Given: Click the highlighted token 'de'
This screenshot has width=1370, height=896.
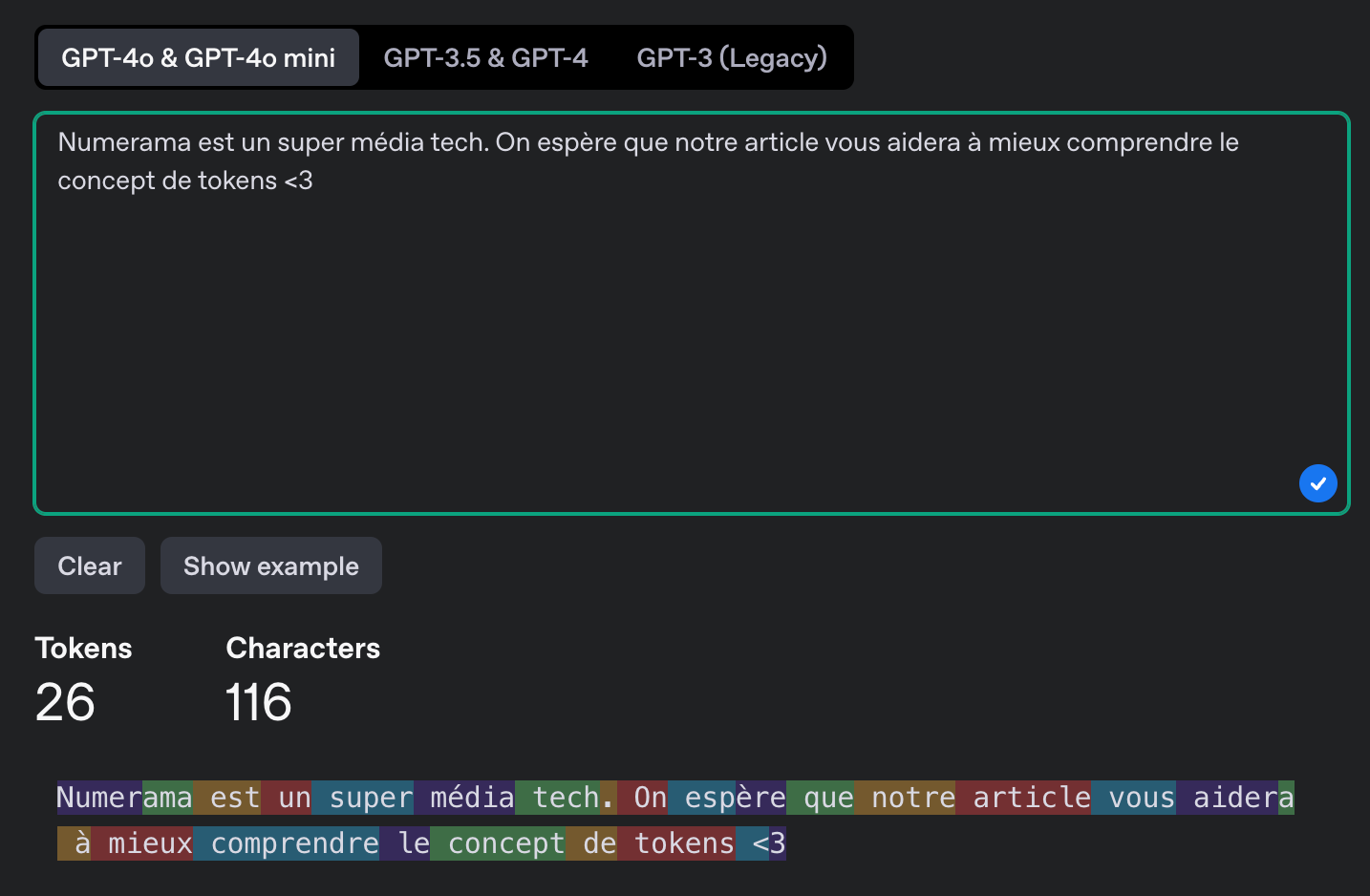Looking at the screenshot, I should [x=591, y=843].
